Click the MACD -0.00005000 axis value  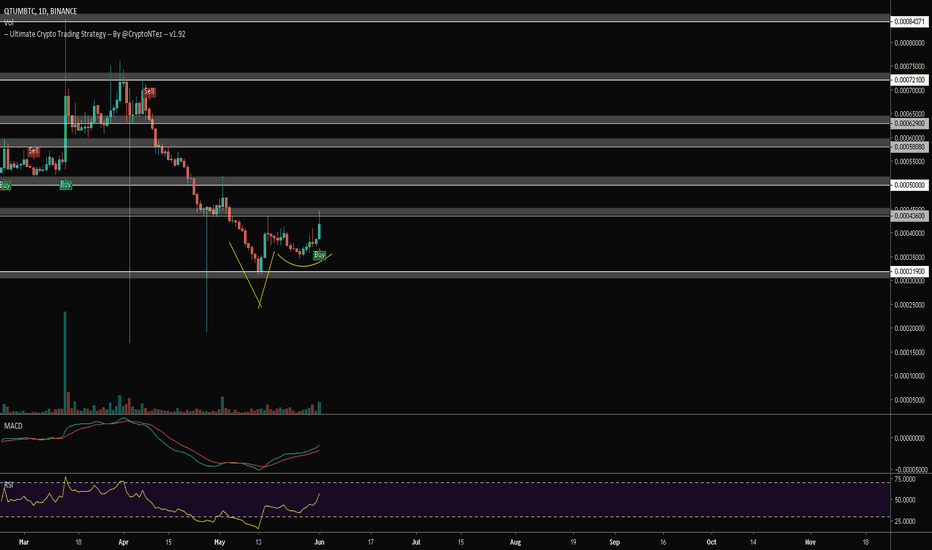(909, 470)
